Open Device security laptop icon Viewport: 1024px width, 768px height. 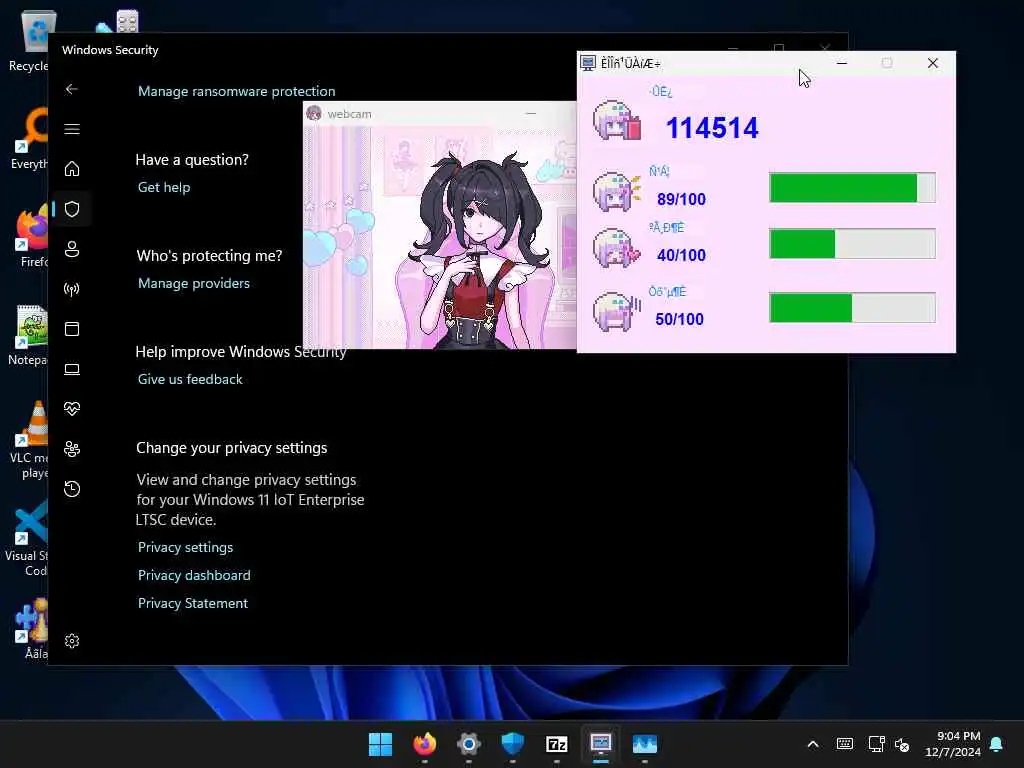(x=72, y=369)
